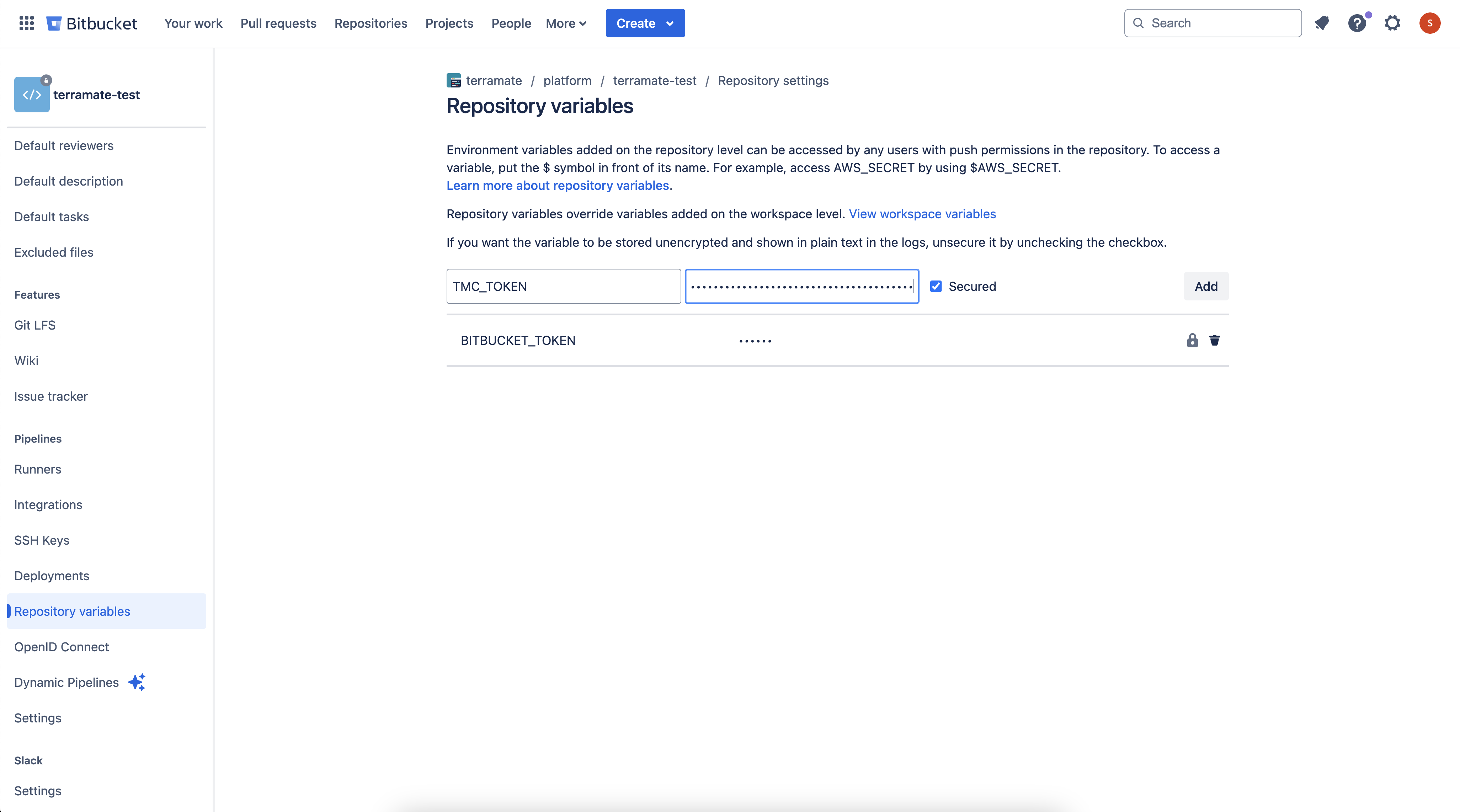Open Projects in top navigation

point(449,23)
